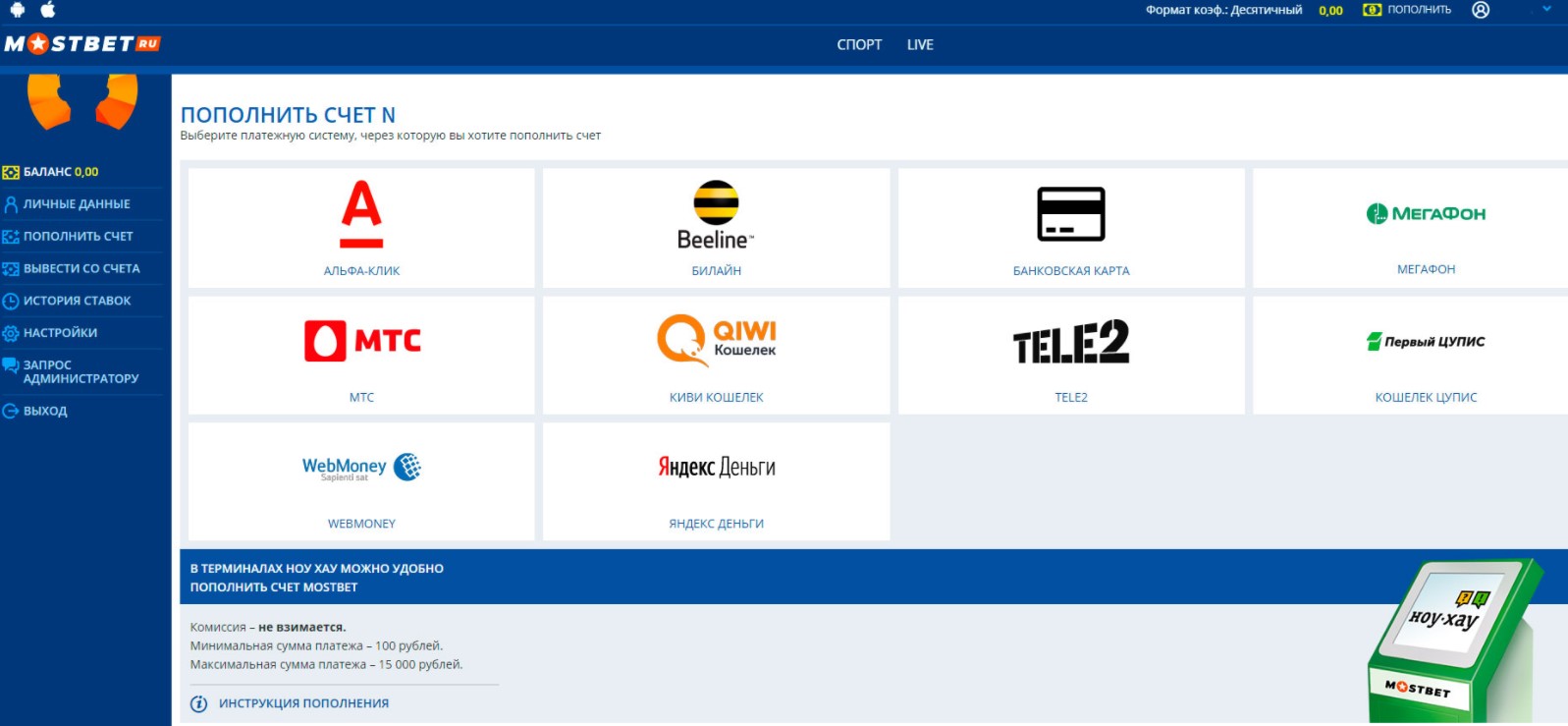Click the Яндекс деньги label
This screenshot has height=726, width=1568.
point(716,524)
